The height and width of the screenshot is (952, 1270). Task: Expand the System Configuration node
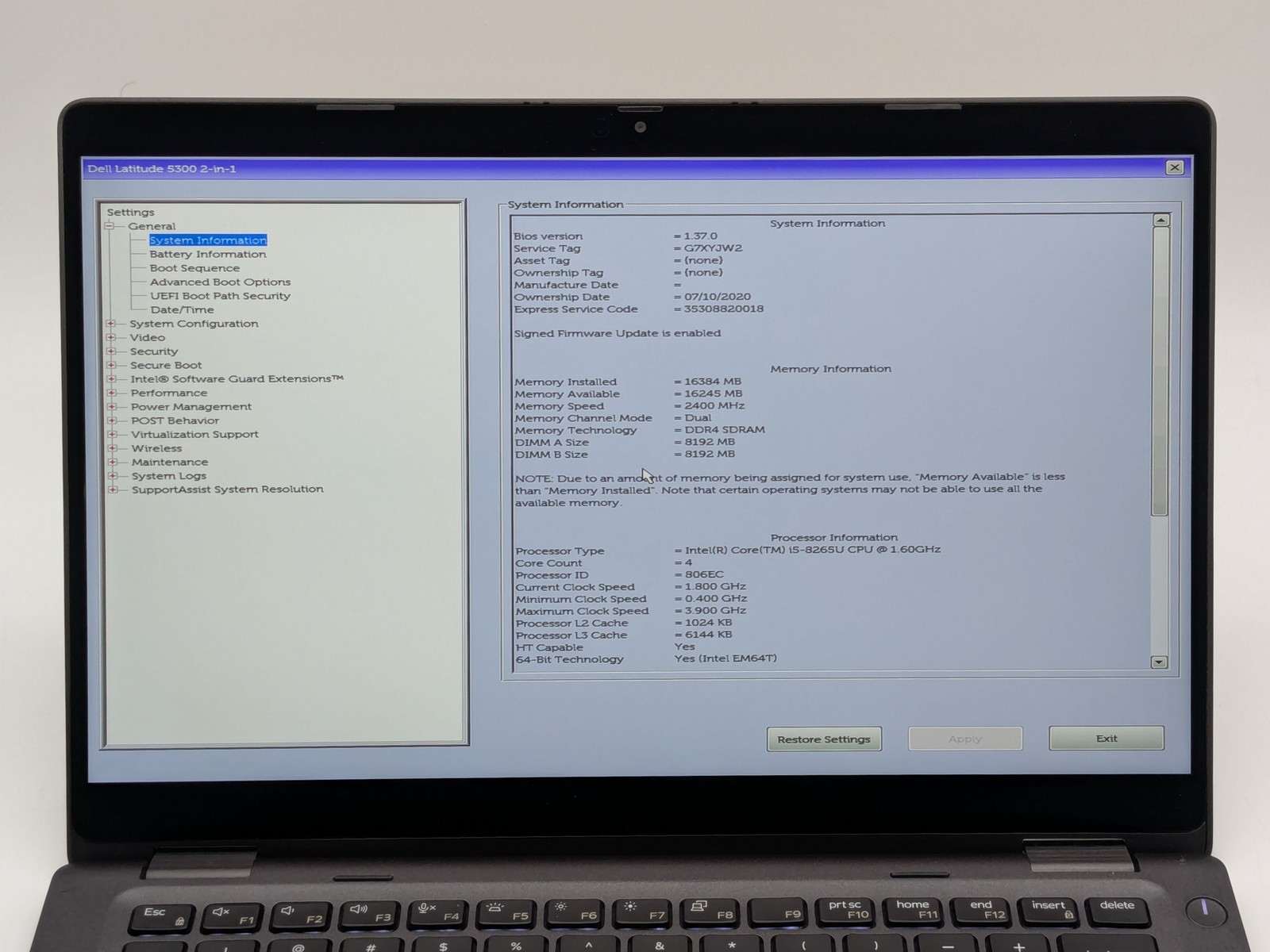coord(111,324)
